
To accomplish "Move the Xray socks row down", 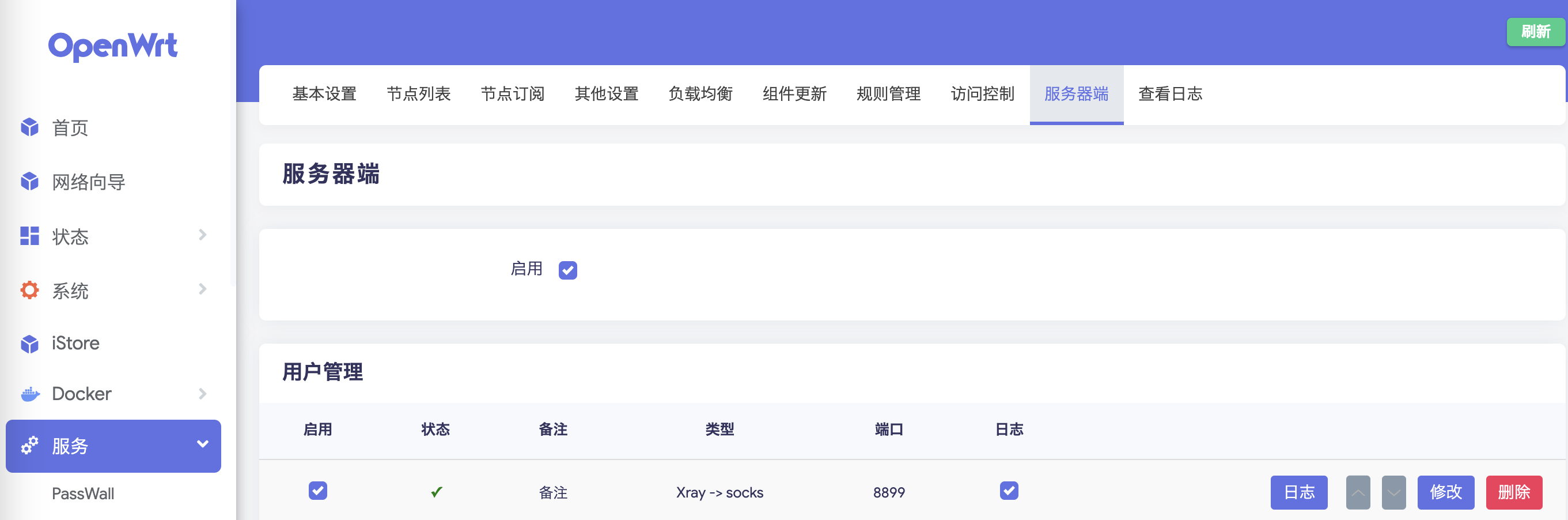I will click(1393, 492).
